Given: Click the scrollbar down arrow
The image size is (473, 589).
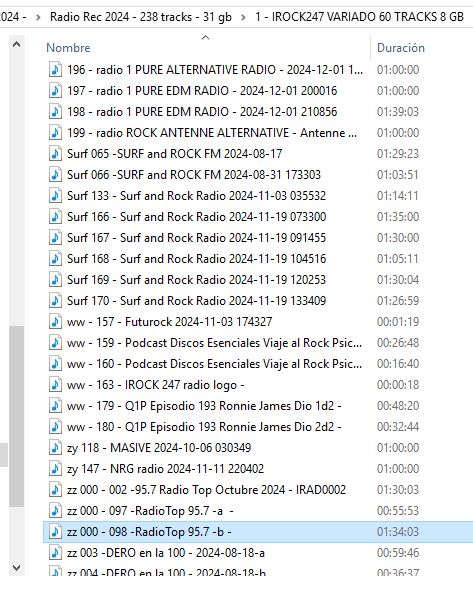Looking at the screenshot, I should point(16,568).
